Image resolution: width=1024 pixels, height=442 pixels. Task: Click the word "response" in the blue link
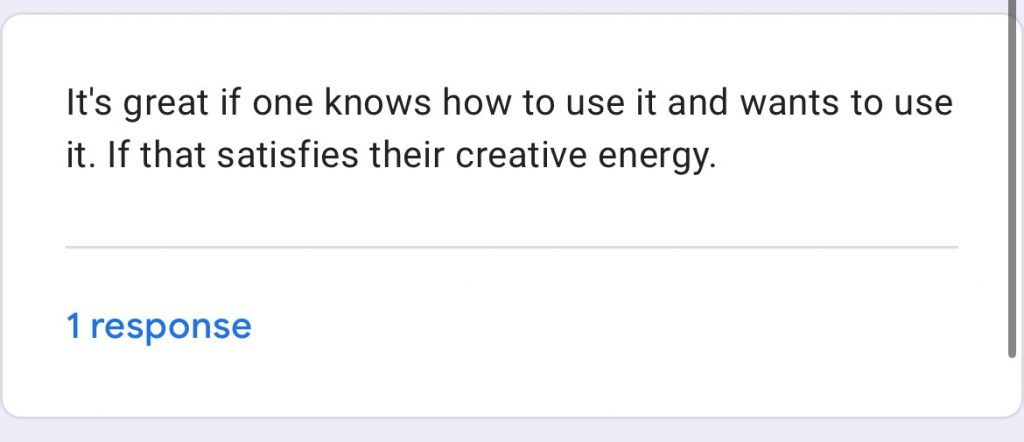[170, 328]
